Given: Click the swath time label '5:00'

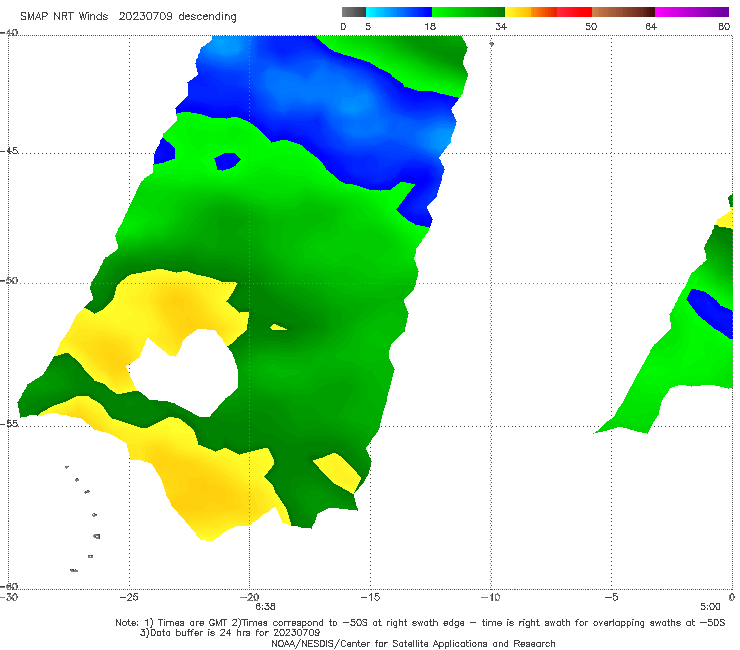Looking at the screenshot, I should click(x=710, y=607).
